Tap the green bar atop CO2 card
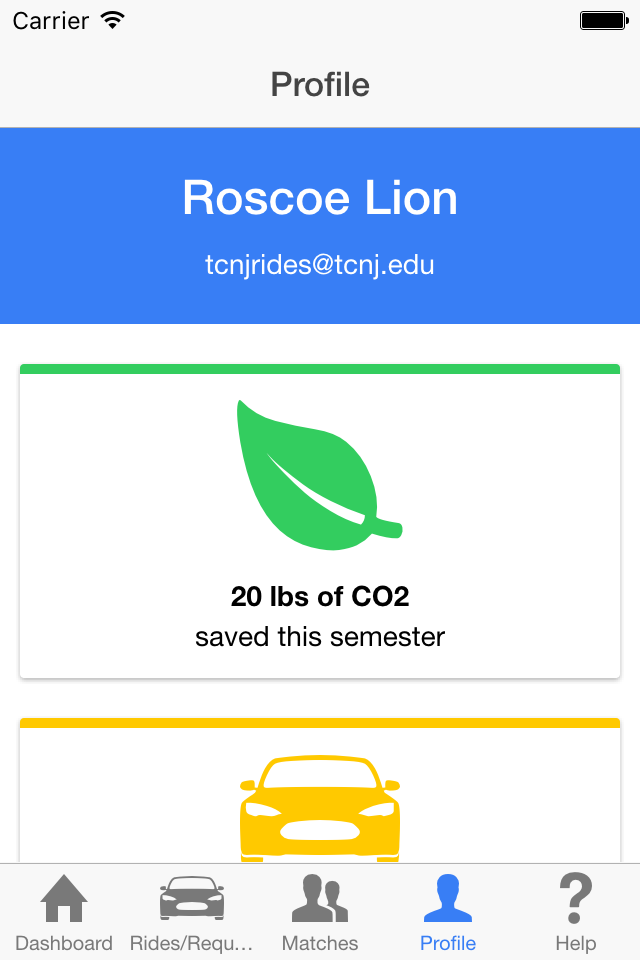This screenshot has height=960, width=640. (x=320, y=369)
